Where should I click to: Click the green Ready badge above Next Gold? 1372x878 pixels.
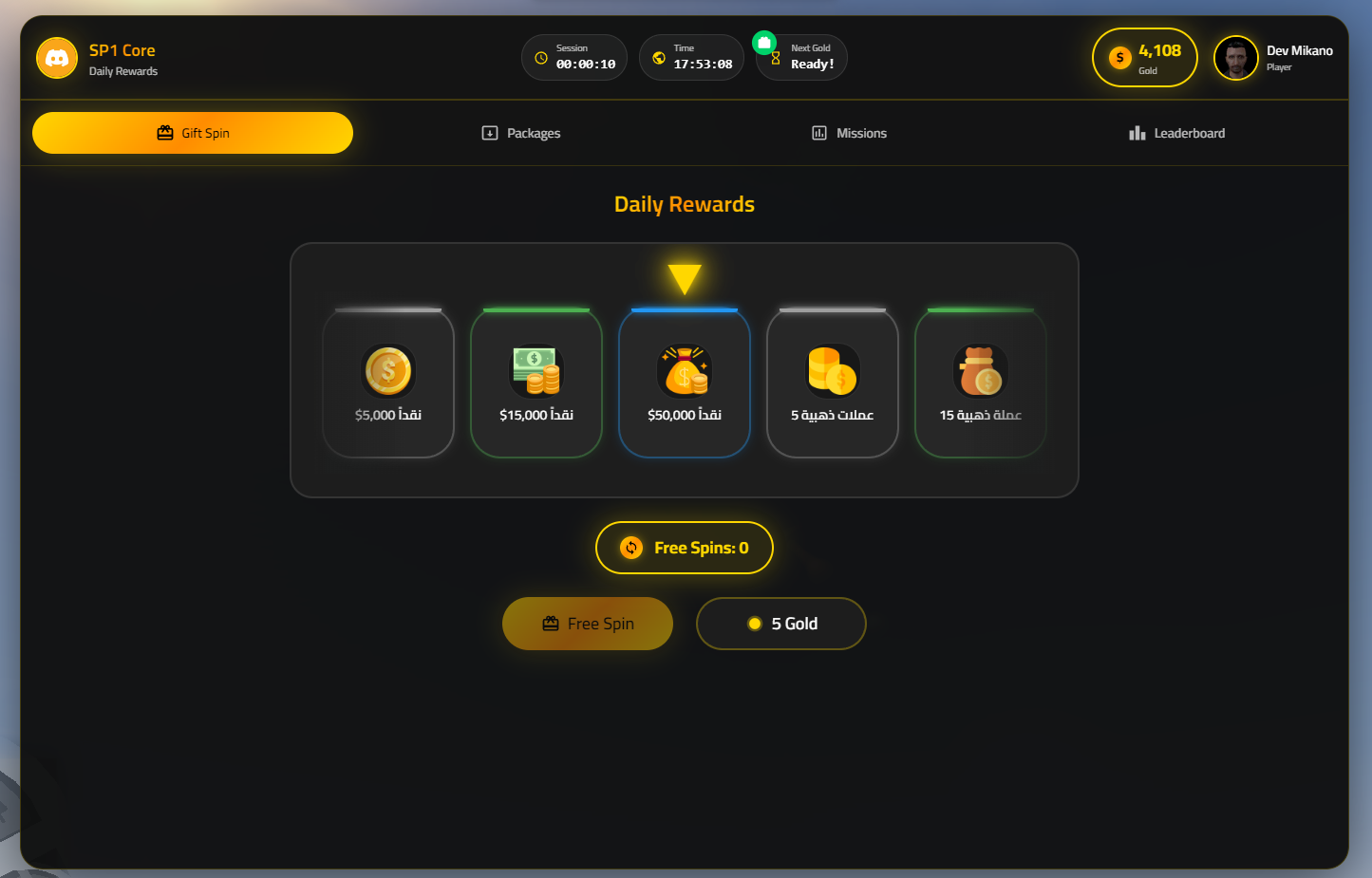(763, 41)
